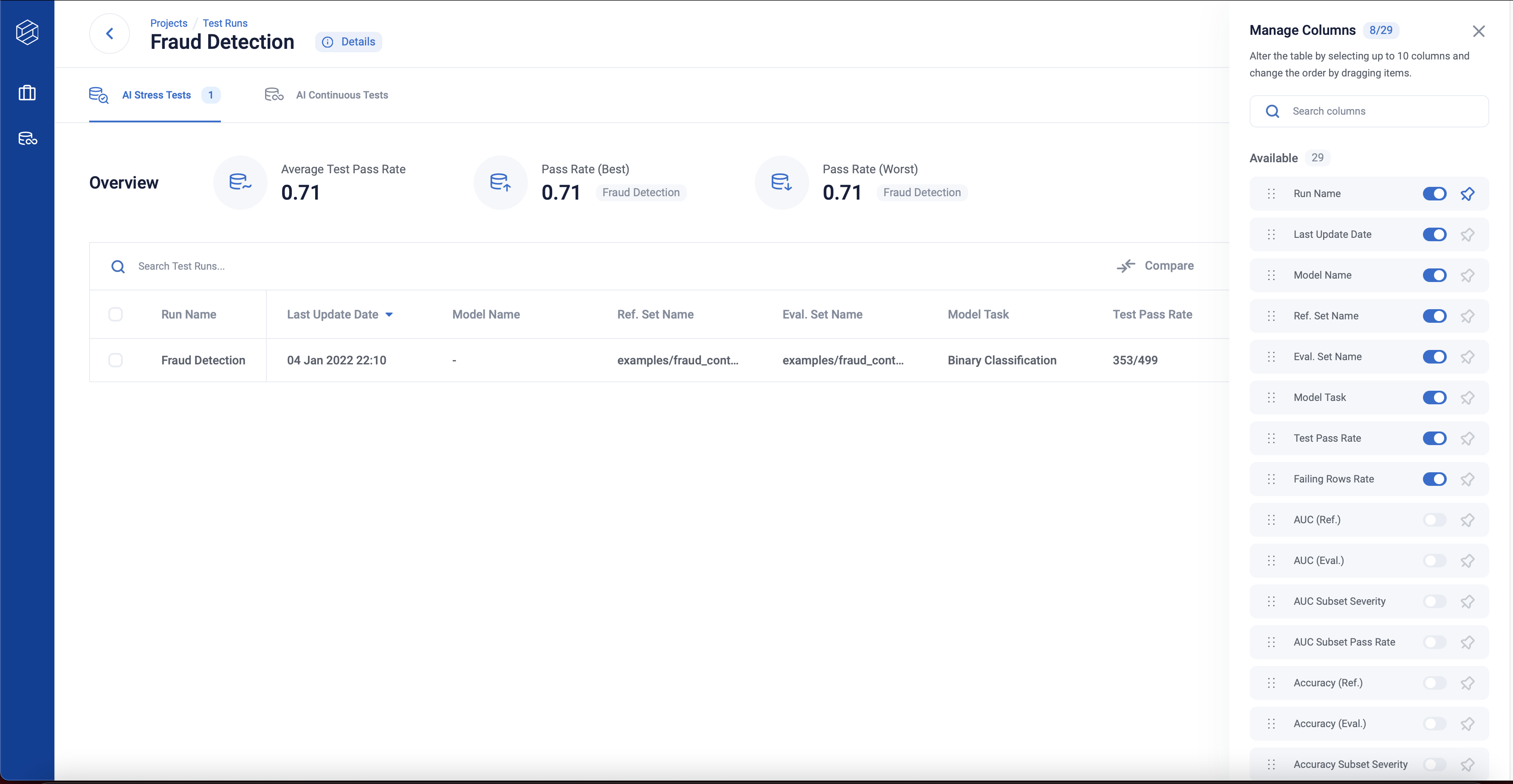Pin the AUC (Eval.) column
The image size is (1513, 784).
point(1467,561)
